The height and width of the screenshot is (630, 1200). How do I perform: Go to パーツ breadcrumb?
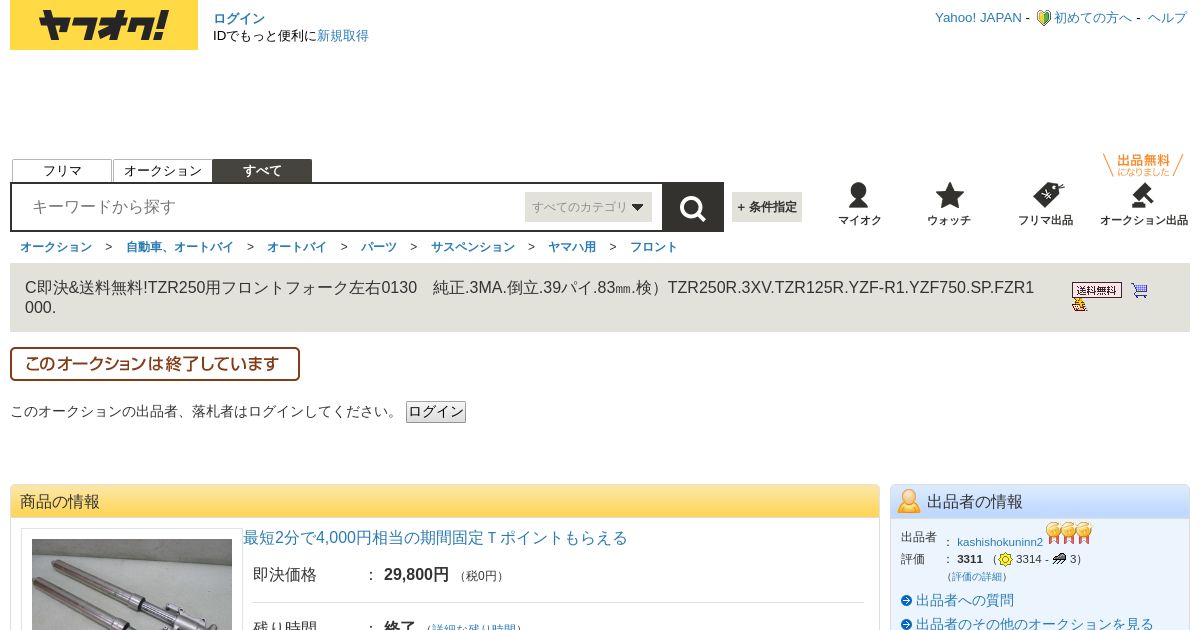379,247
